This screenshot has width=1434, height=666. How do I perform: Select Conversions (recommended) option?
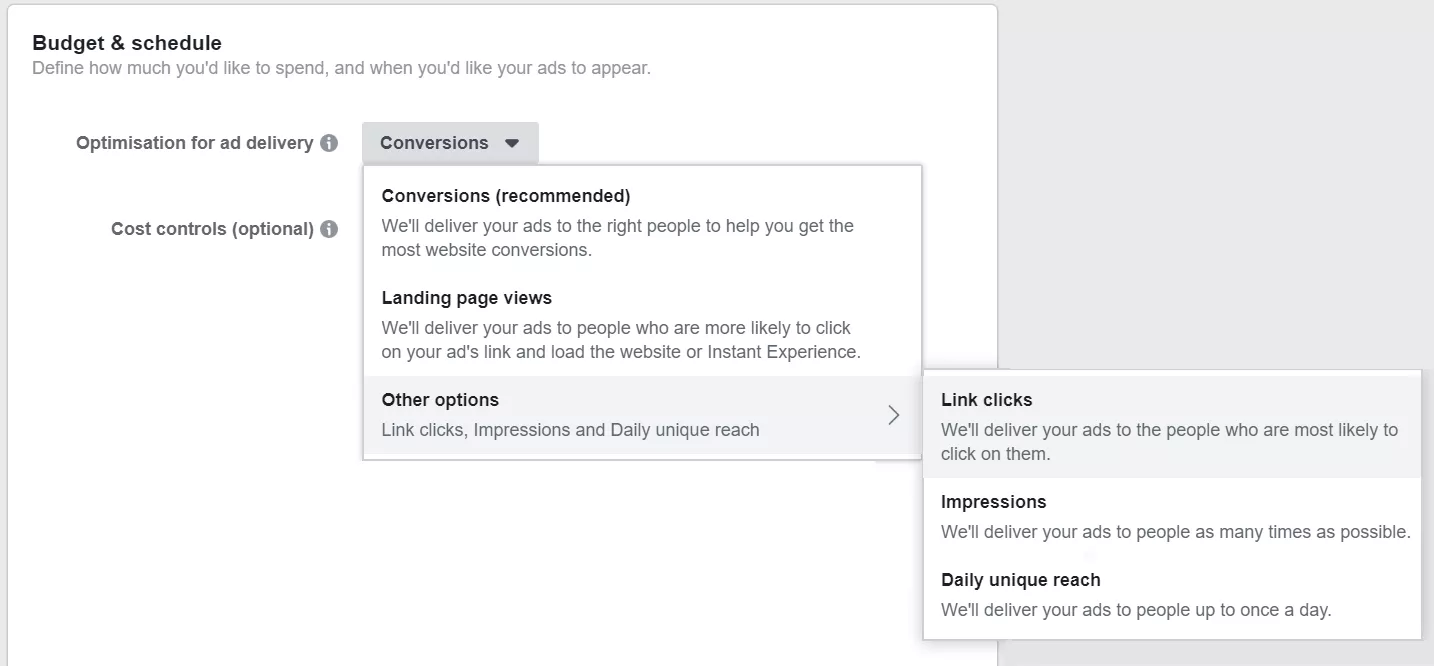(506, 196)
